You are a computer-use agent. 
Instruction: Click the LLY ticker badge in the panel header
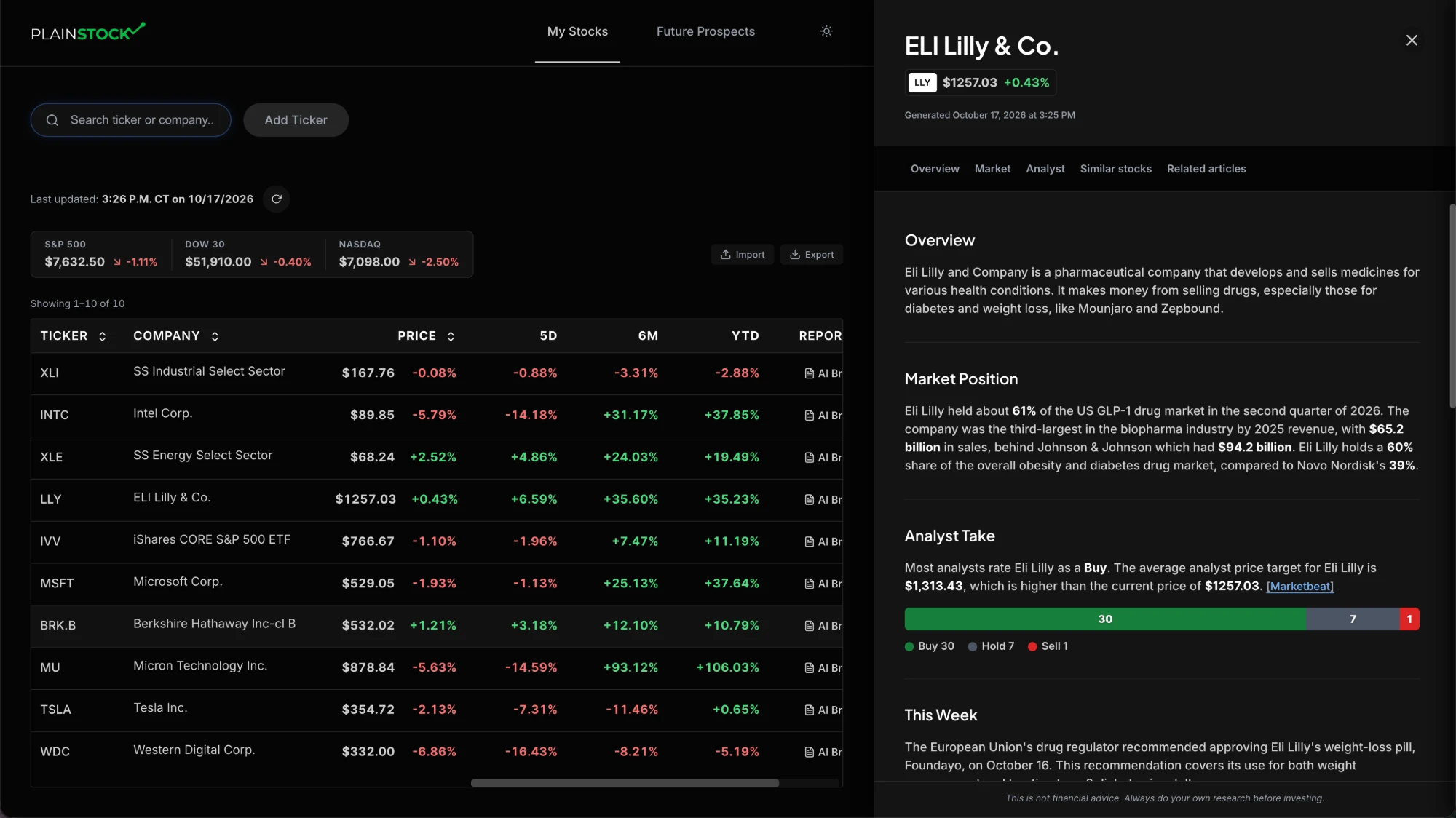point(922,83)
